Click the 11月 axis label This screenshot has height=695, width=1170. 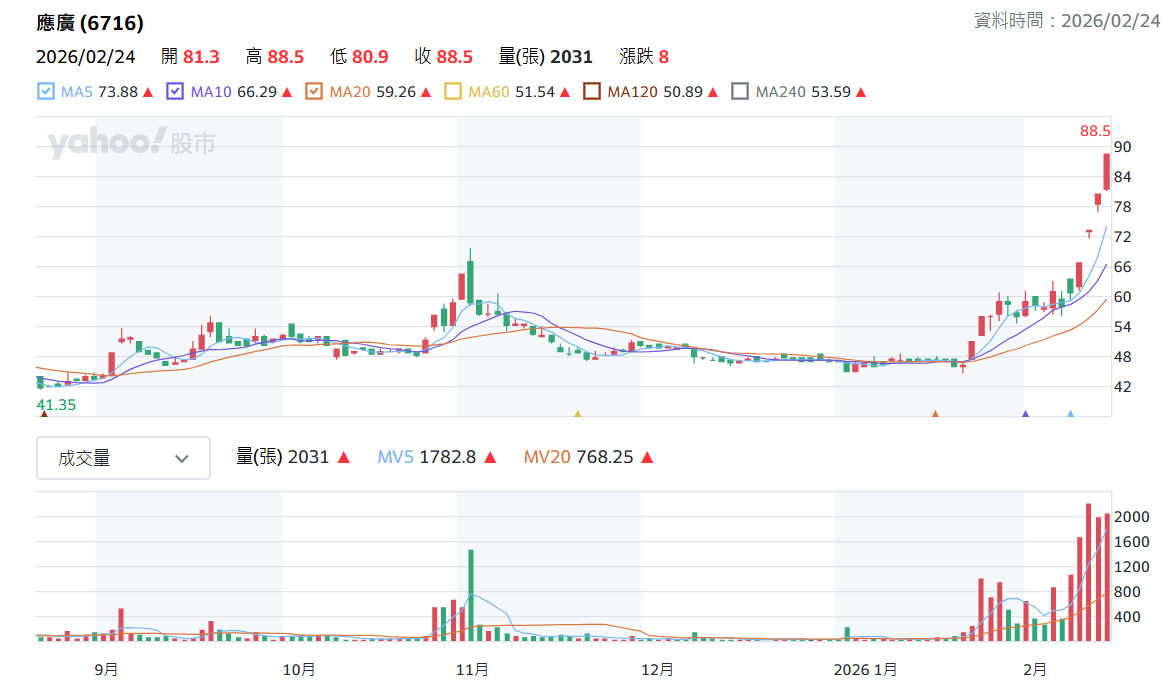(472, 670)
